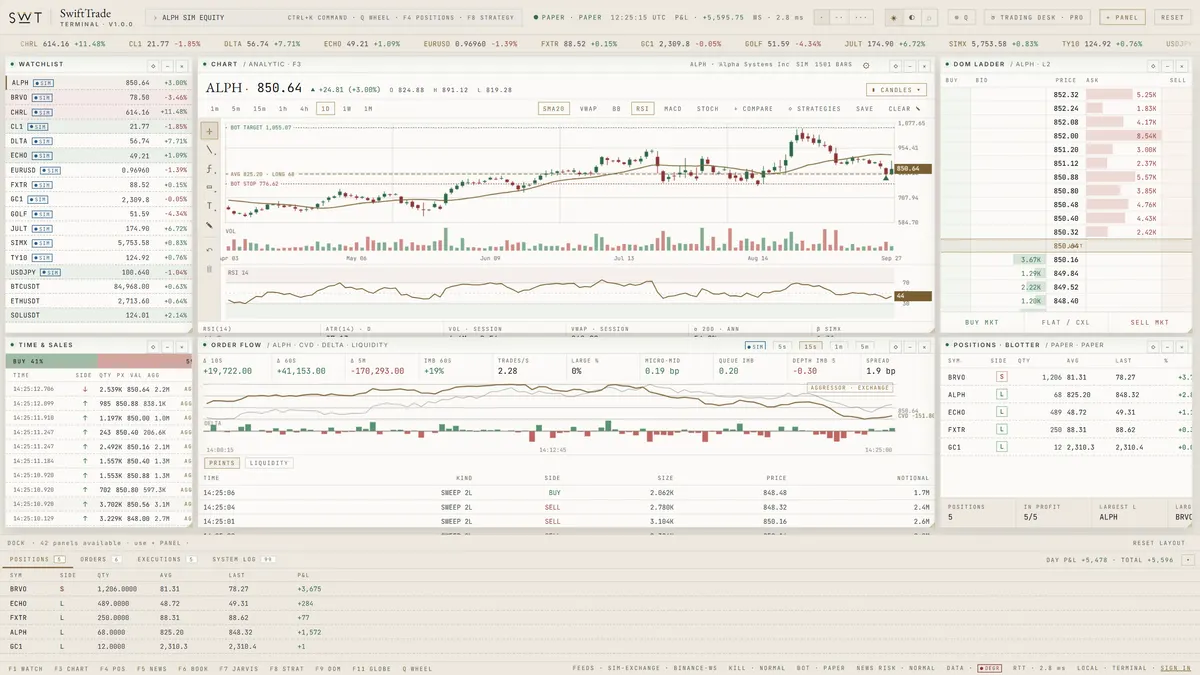Click the Flat / CXL button

(x=1067, y=322)
